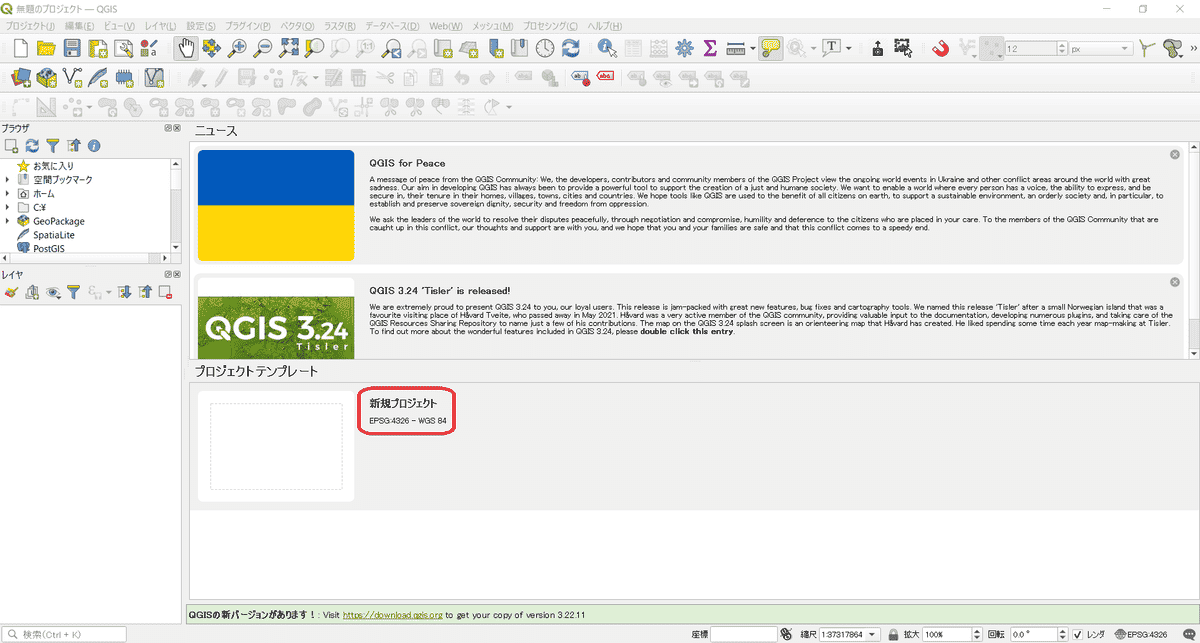
Task: Select the Identify Features tool
Action: click(x=607, y=47)
